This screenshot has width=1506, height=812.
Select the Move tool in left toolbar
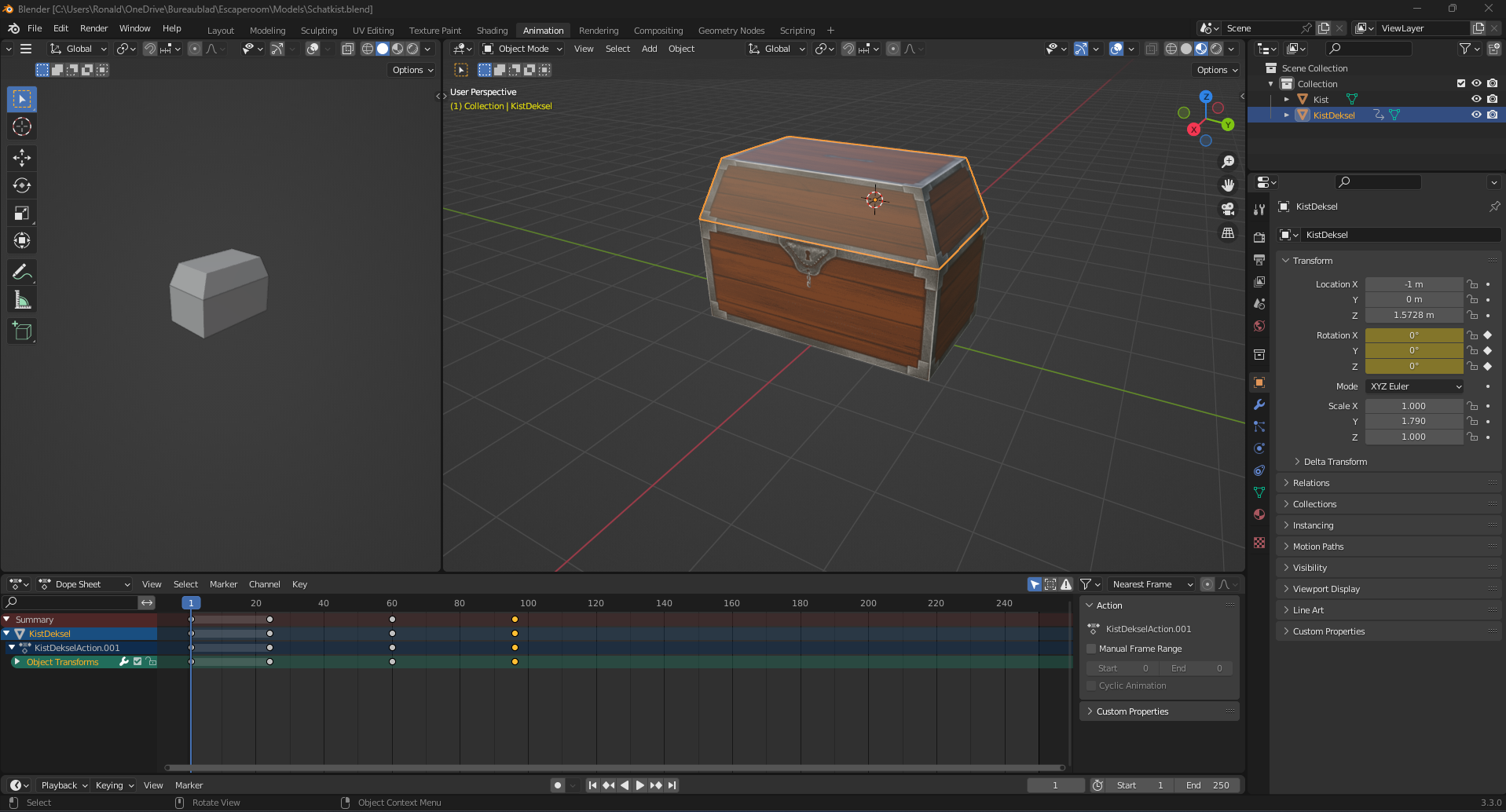pos(22,158)
